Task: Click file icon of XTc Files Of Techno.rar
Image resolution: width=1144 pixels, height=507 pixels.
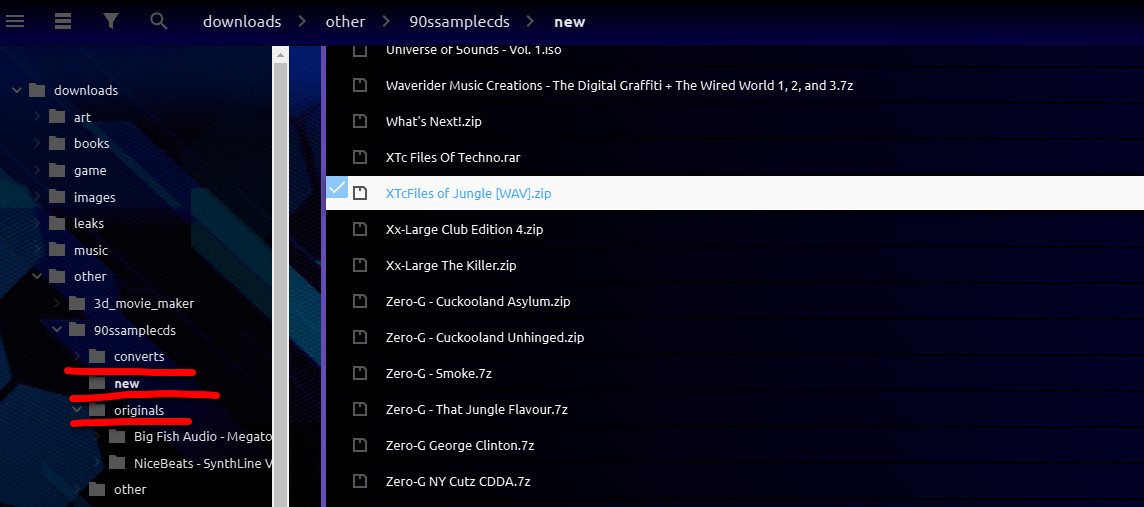Action: coord(360,157)
